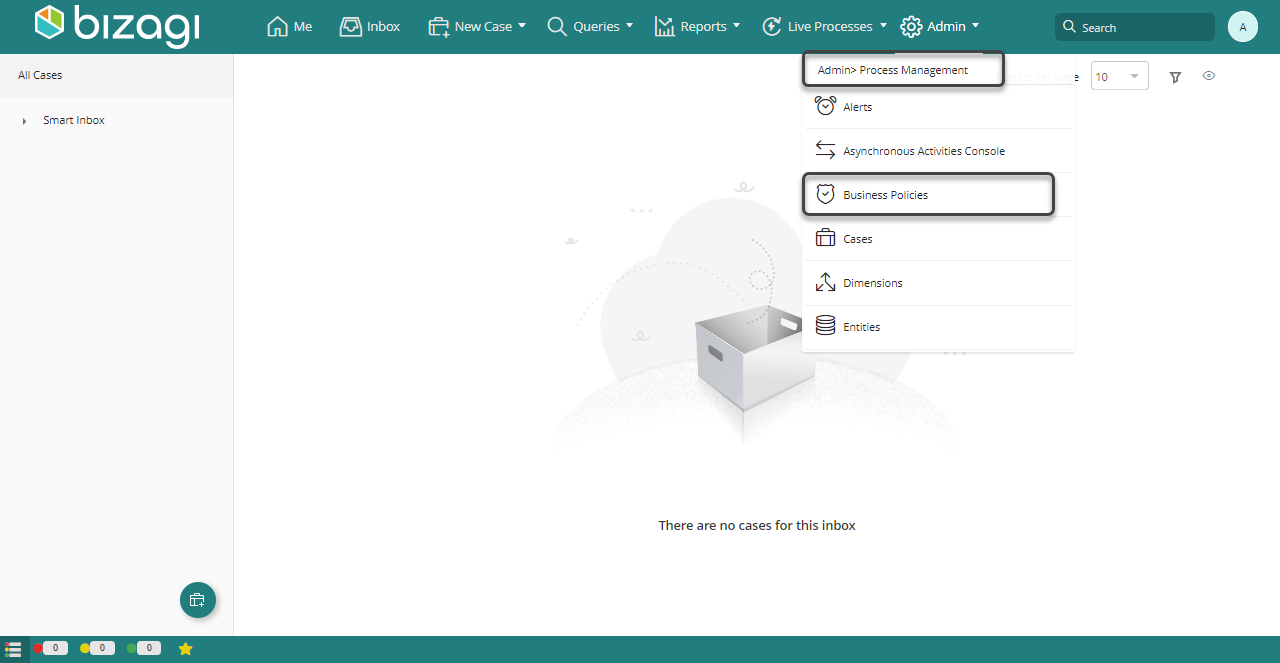Click the yellow status counter
1280x663 pixels.
[97, 648]
